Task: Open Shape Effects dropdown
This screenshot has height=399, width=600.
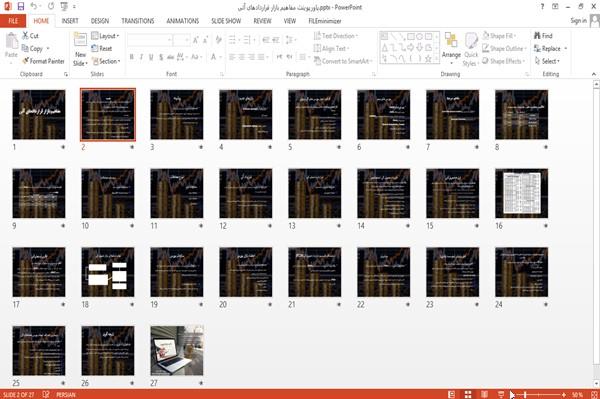Action: 503,61
